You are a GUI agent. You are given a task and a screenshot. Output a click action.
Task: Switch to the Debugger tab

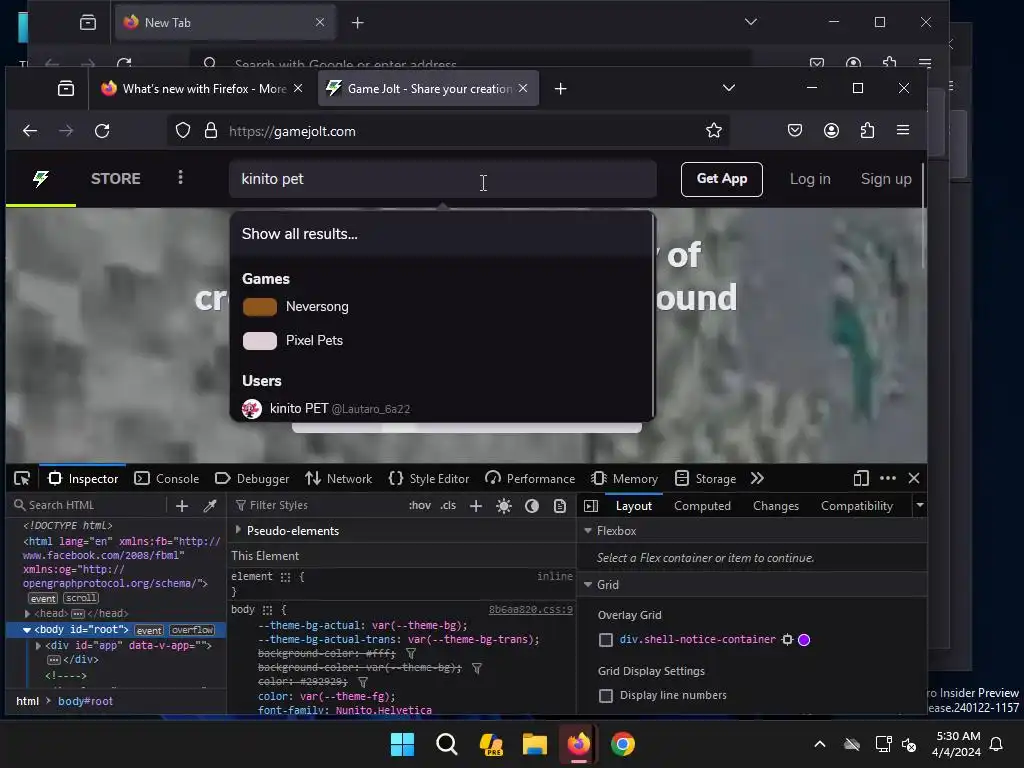click(x=252, y=479)
